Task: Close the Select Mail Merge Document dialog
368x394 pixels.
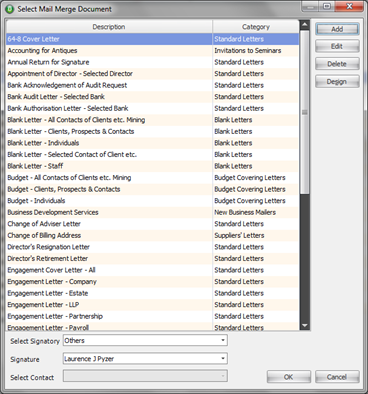Action: 349,6
